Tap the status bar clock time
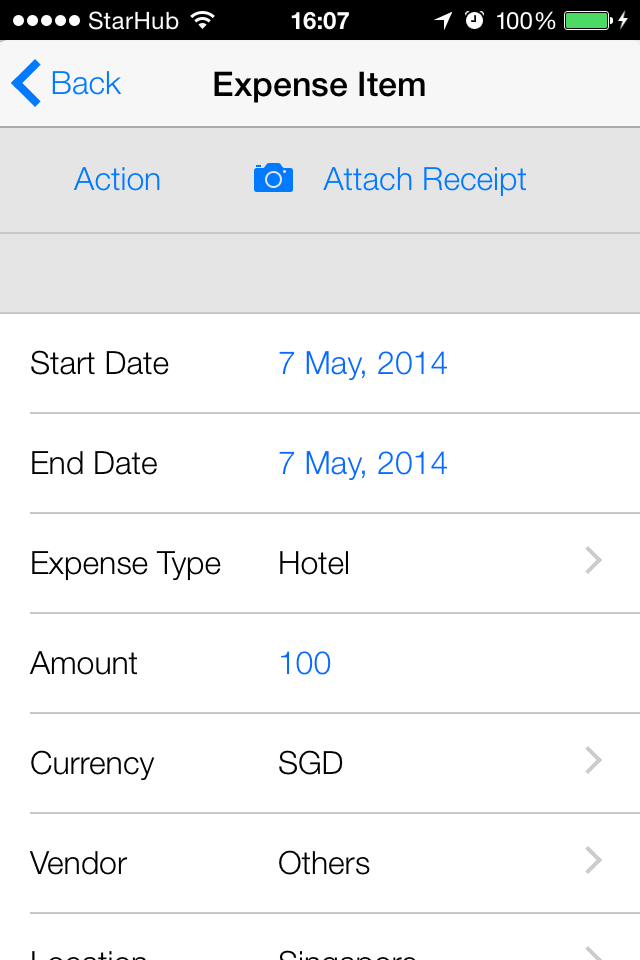Screen dimensions: 640x960 click(320, 21)
